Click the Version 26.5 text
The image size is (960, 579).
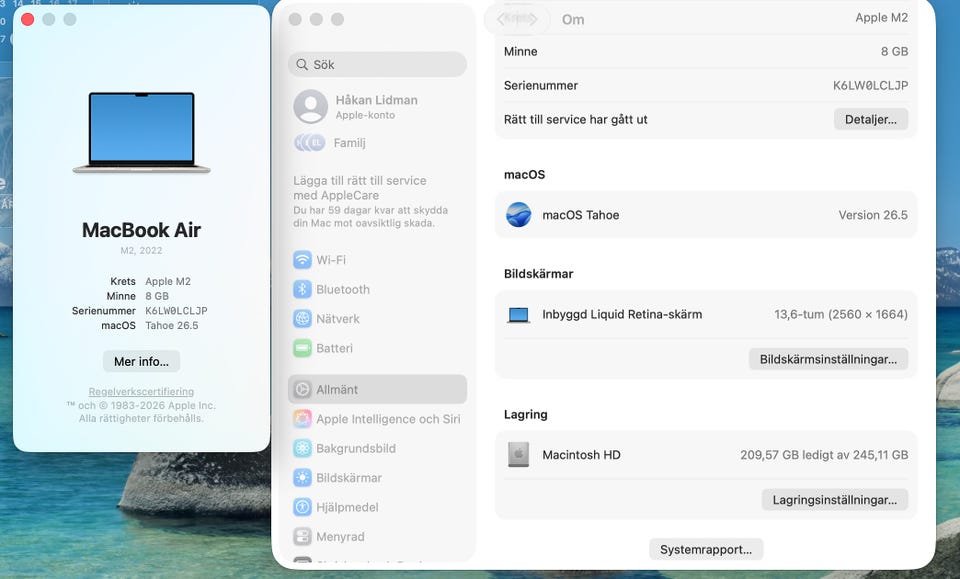[873, 215]
